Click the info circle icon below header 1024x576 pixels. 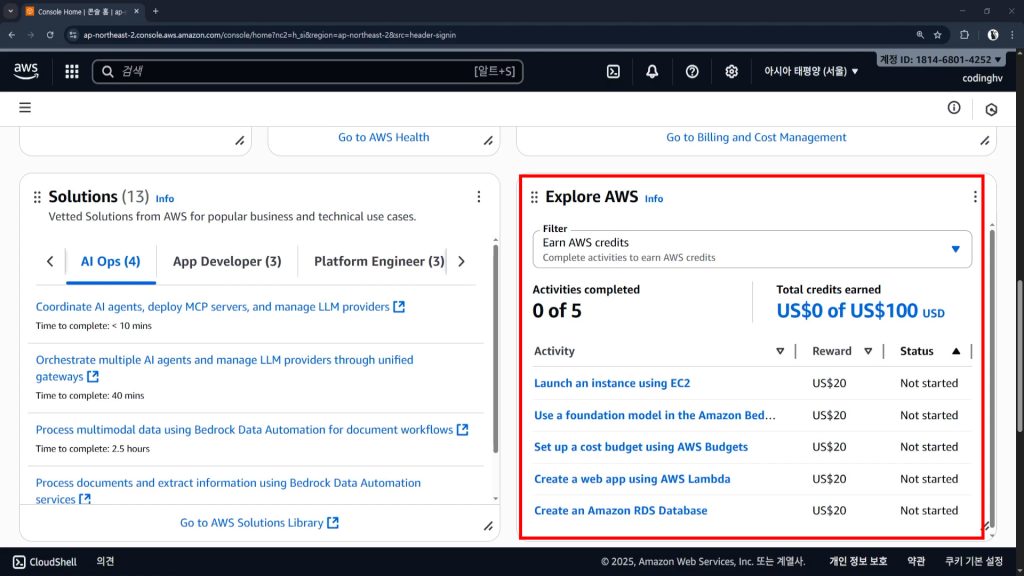(x=954, y=108)
